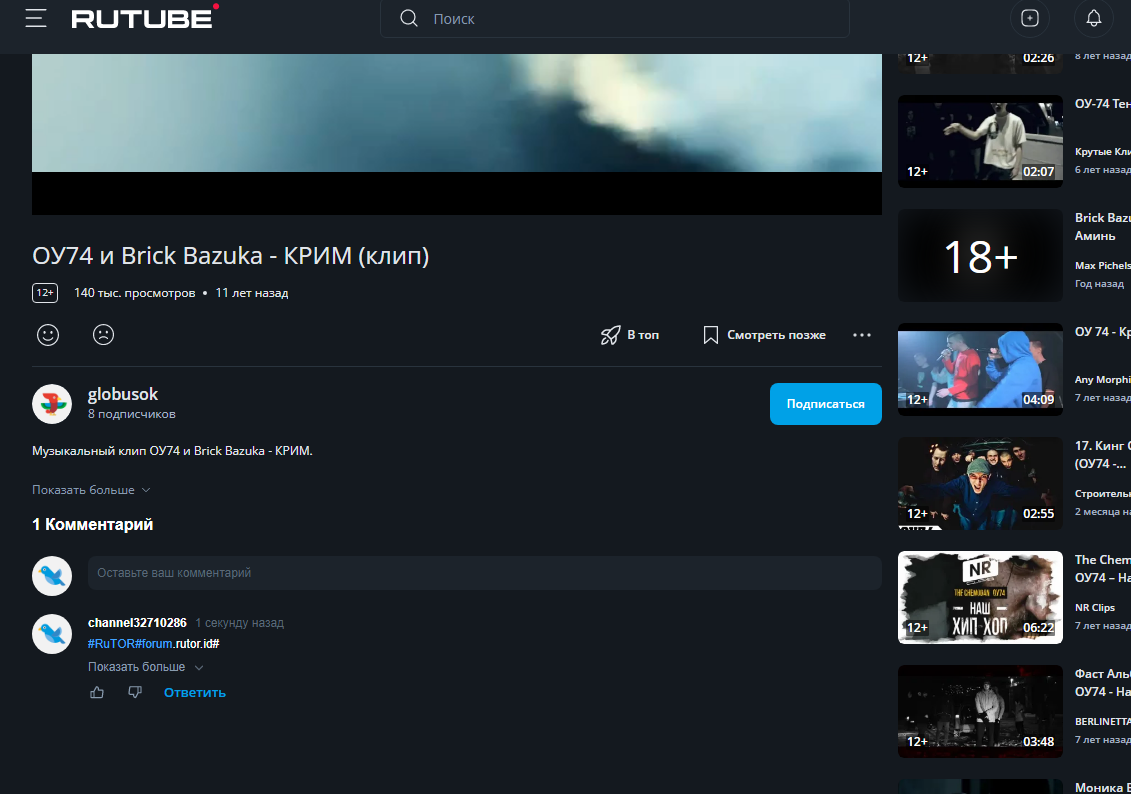Like the video with smiley icon

48,335
